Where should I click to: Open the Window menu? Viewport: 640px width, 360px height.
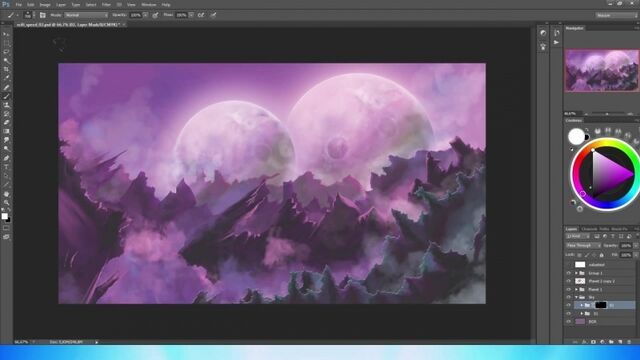[x=149, y=4]
